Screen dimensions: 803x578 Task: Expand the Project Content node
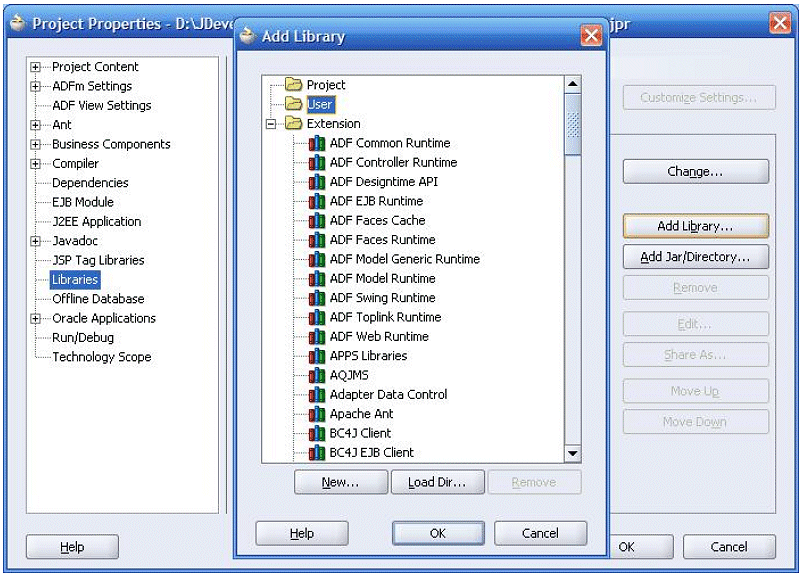pos(35,67)
